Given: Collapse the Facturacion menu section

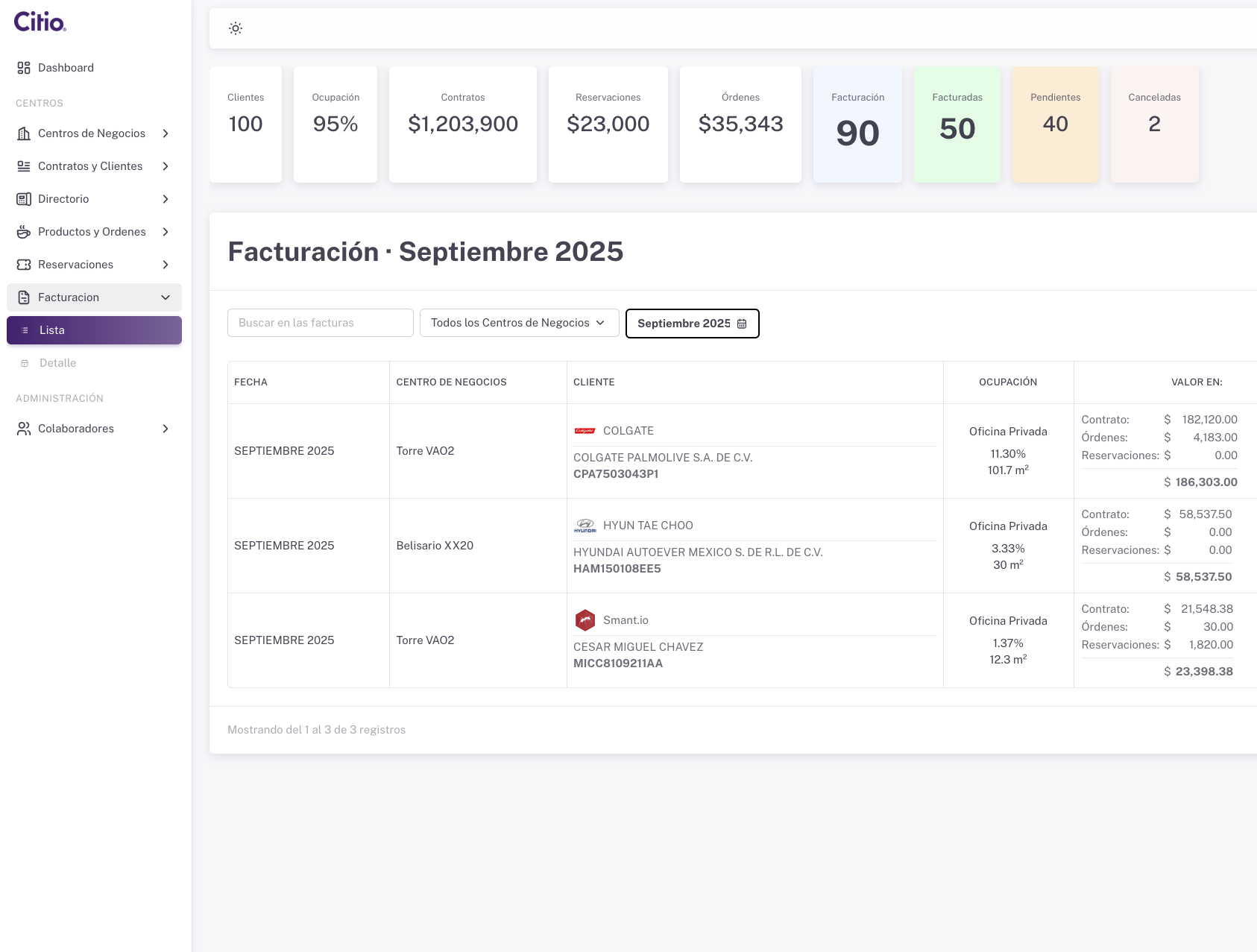Looking at the screenshot, I should pos(166,297).
